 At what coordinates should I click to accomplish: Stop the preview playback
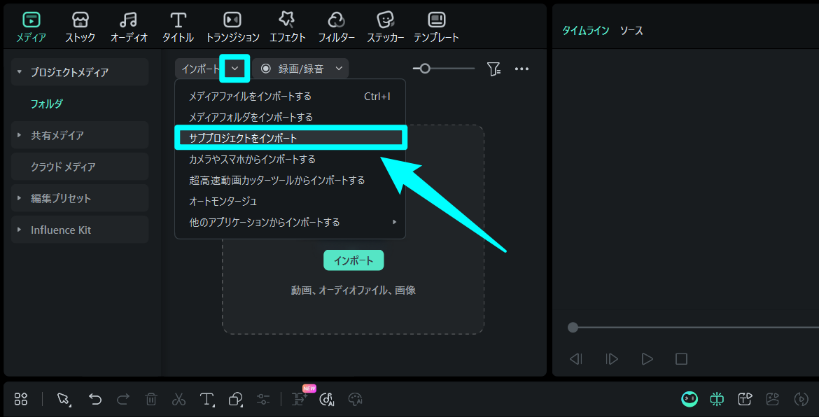point(681,359)
